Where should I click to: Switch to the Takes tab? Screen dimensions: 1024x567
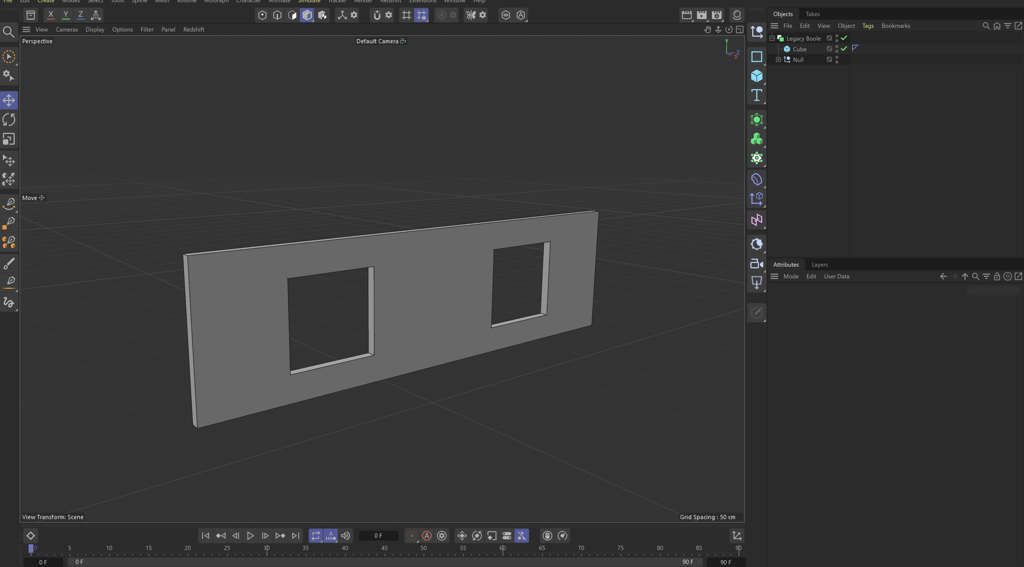tap(812, 14)
